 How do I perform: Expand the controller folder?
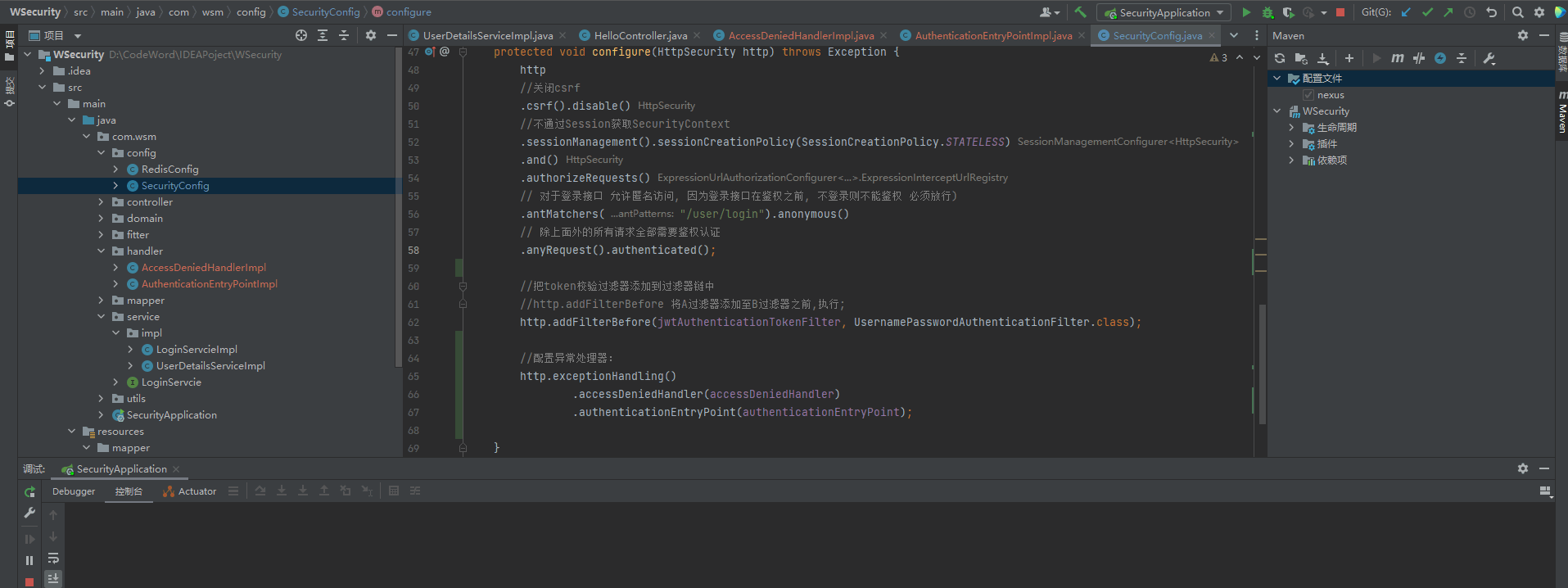click(x=101, y=202)
